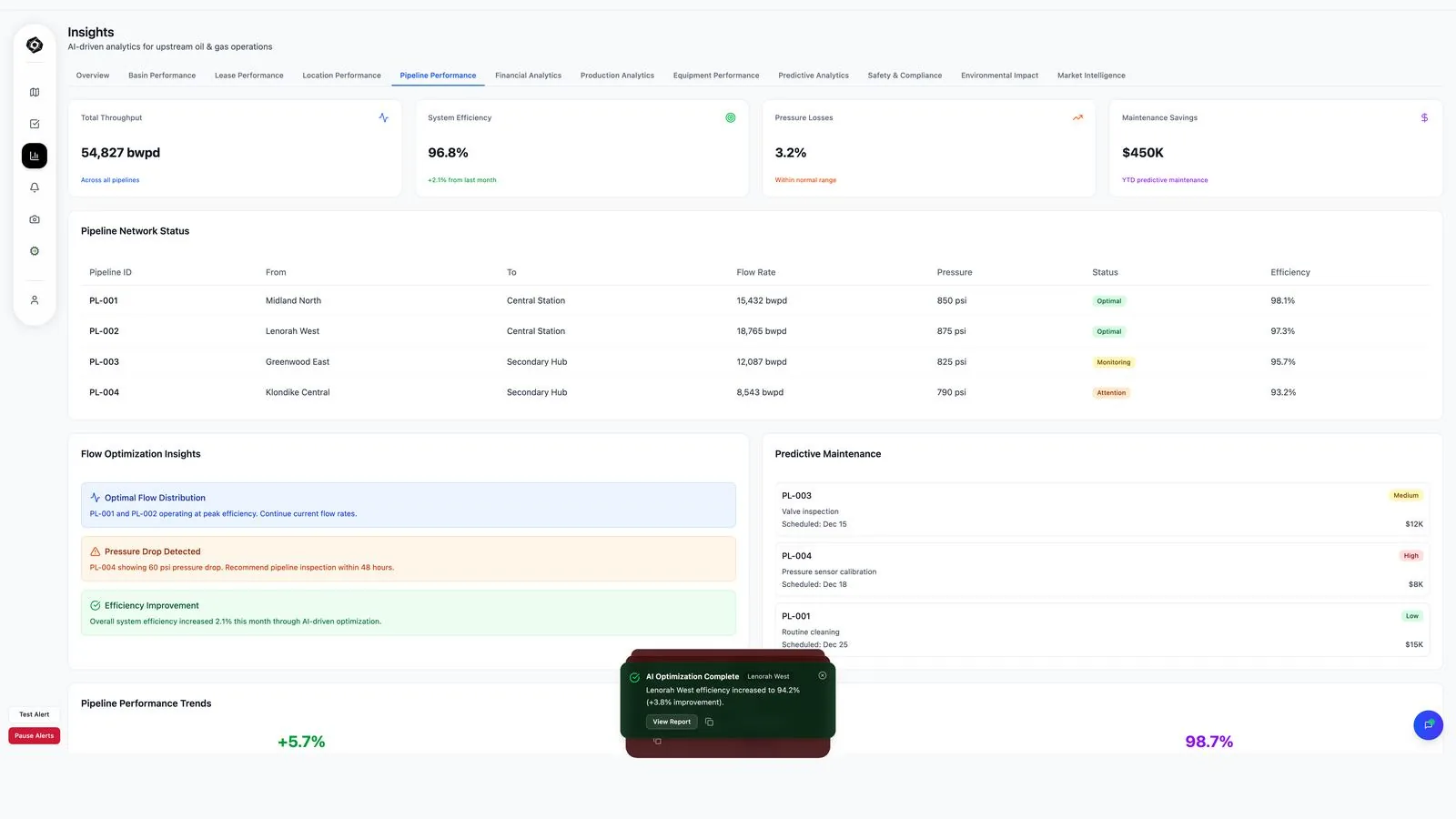Open the checklist tasks icon in the sidebar
This screenshot has height=819, width=1456.
coord(35,124)
